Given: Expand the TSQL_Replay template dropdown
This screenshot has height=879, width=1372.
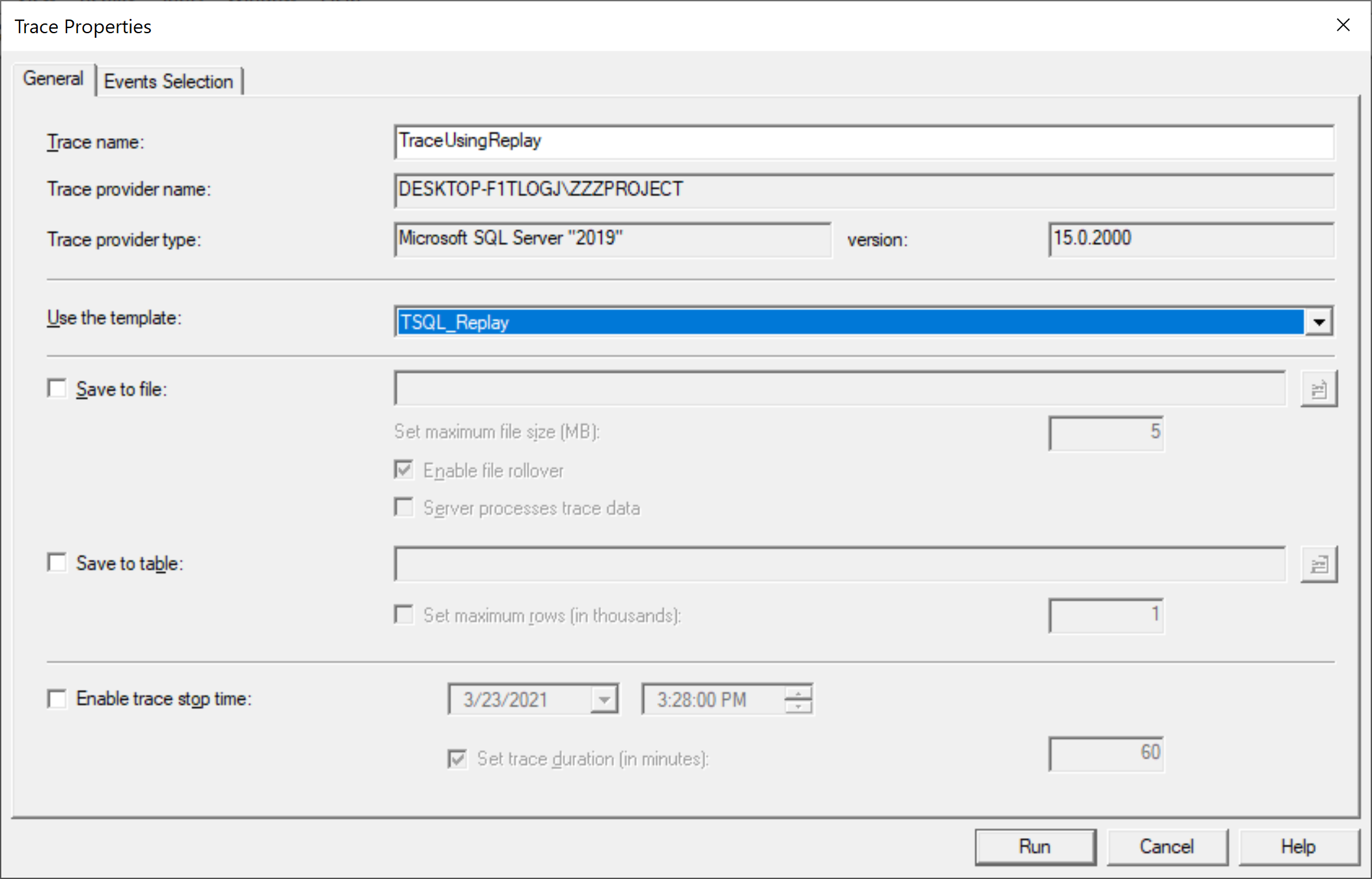Looking at the screenshot, I should (1319, 322).
